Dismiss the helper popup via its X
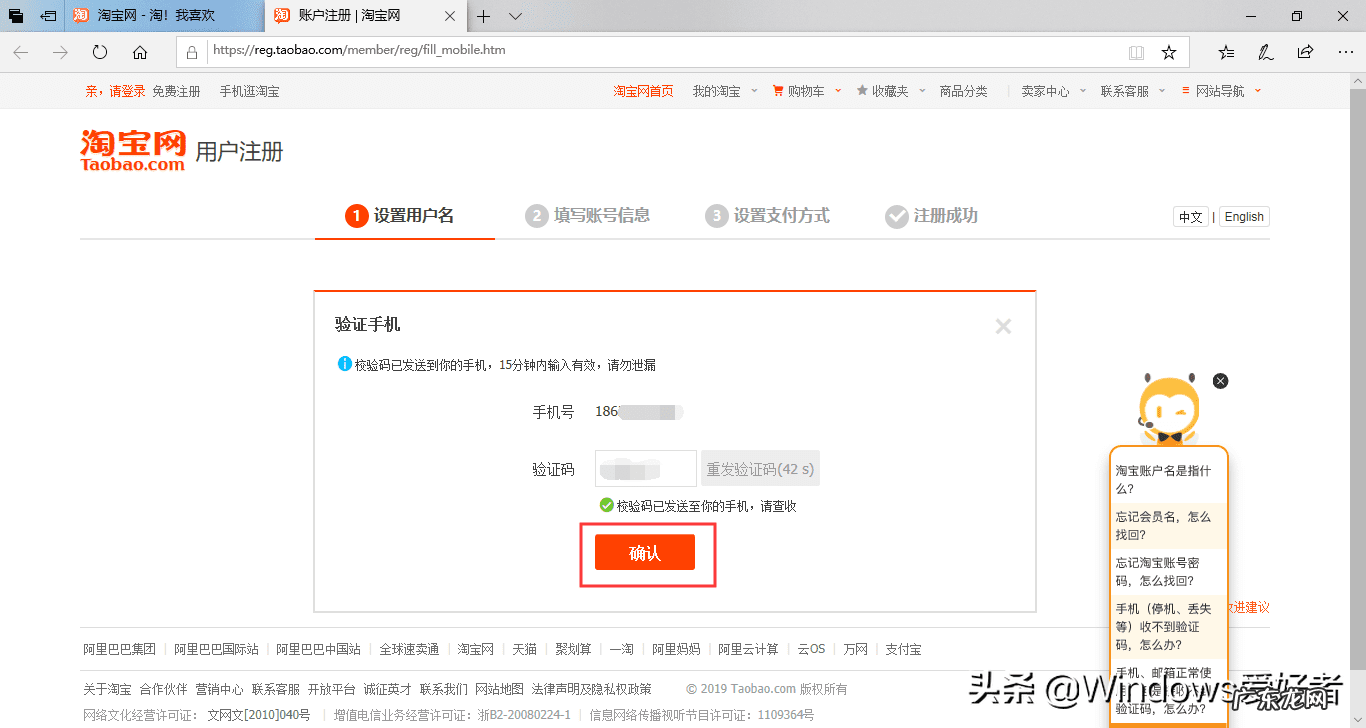Image resolution: width=1366 pixels, height=728 pixels. [1220, 381]
